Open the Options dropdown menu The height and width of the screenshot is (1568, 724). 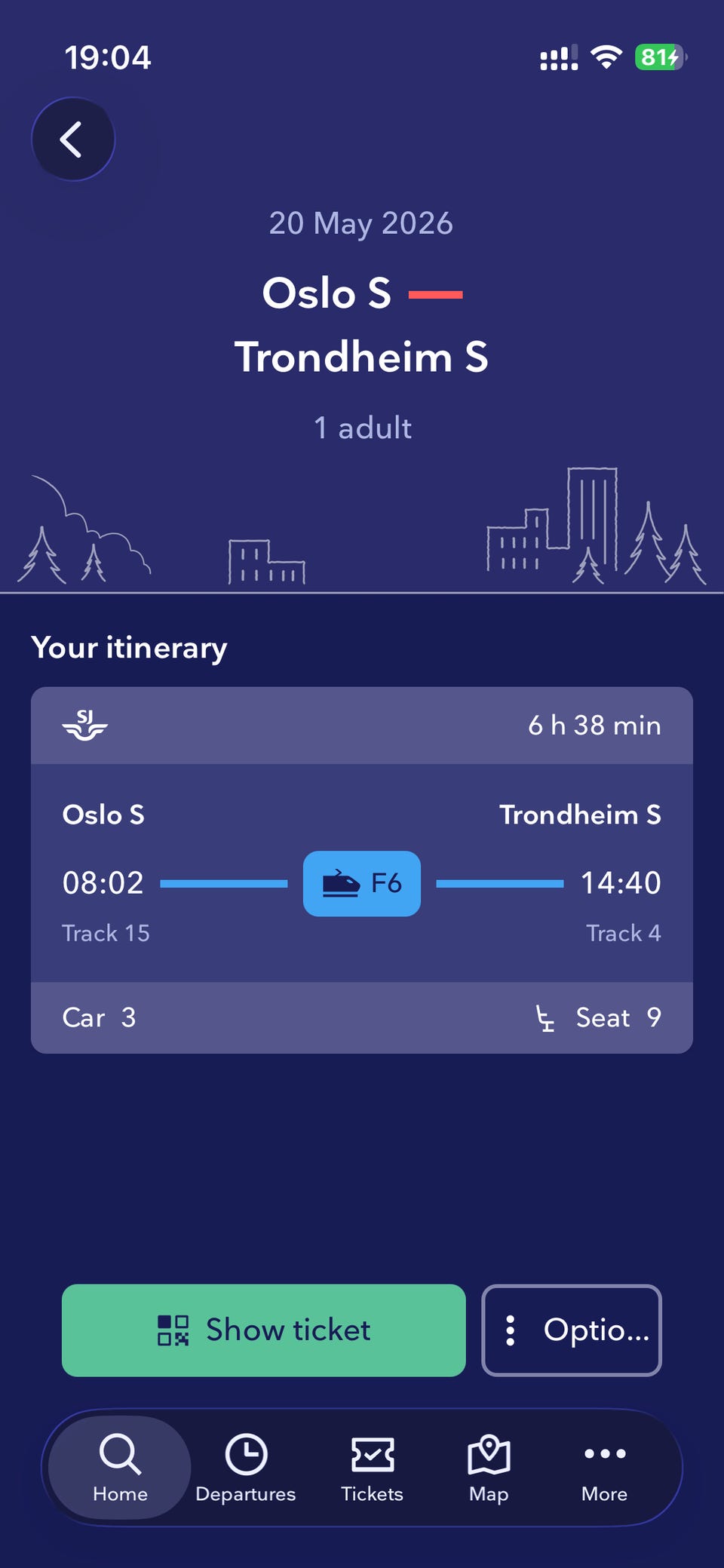click(x=572, y=1330)
